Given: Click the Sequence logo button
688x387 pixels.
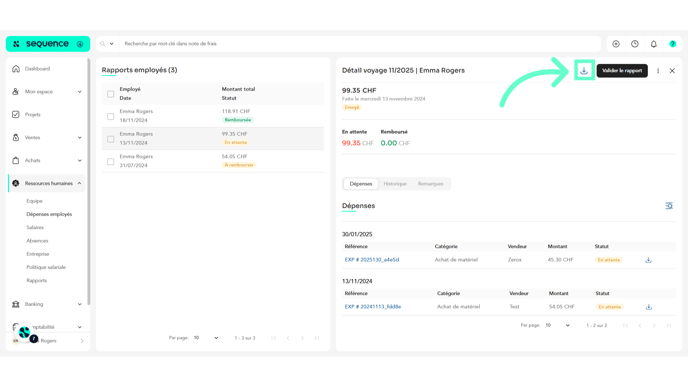Looking at the screenshot, I should click(48, 44).
